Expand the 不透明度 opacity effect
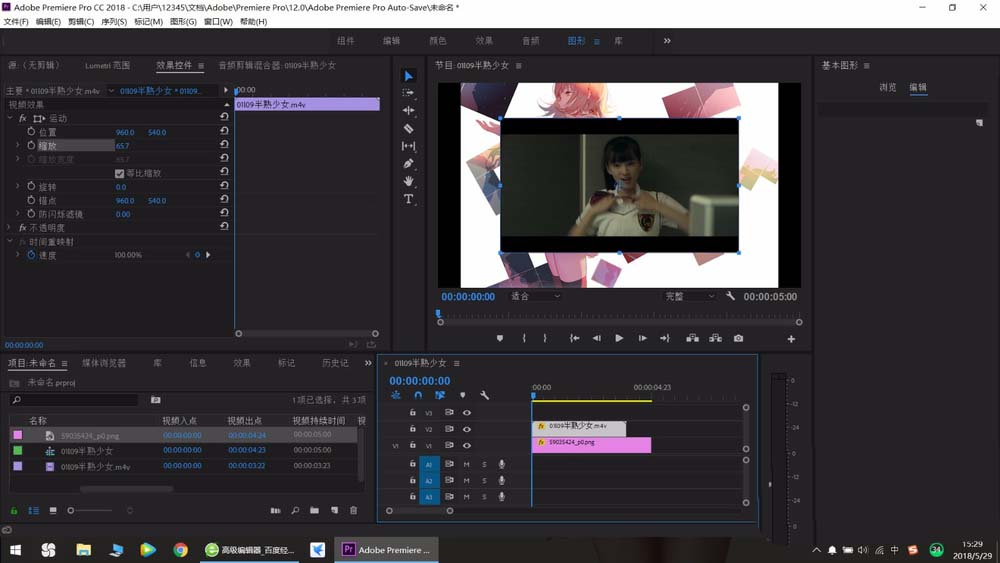 click(x=10, y=228)
